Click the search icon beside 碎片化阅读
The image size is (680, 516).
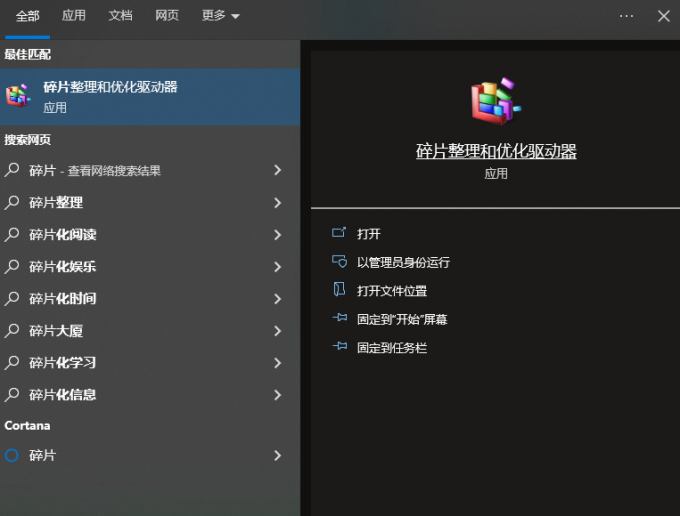pyautogui.click(x=12, y=234)
